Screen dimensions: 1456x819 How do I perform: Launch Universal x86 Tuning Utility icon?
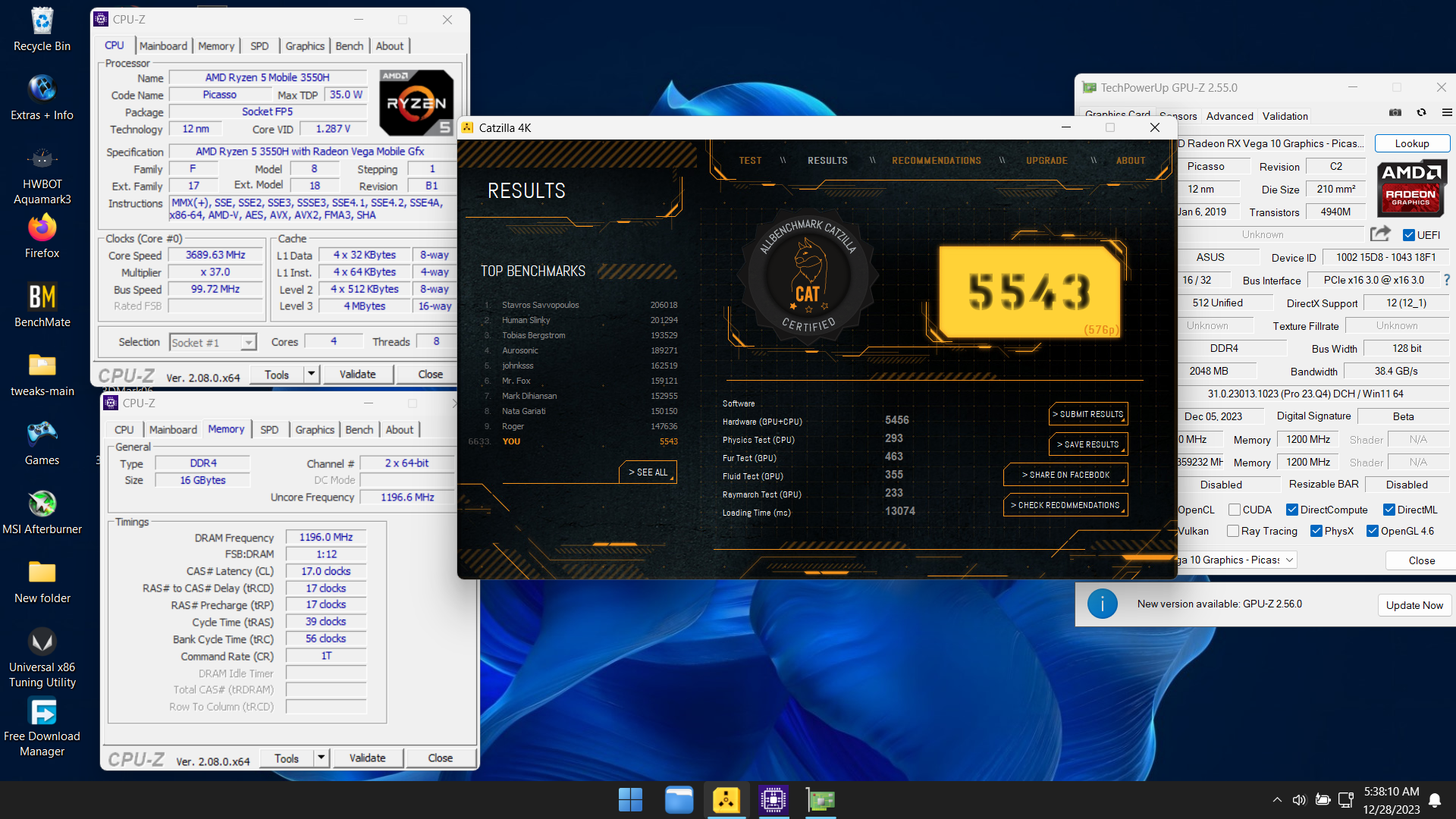pos(42,657)
